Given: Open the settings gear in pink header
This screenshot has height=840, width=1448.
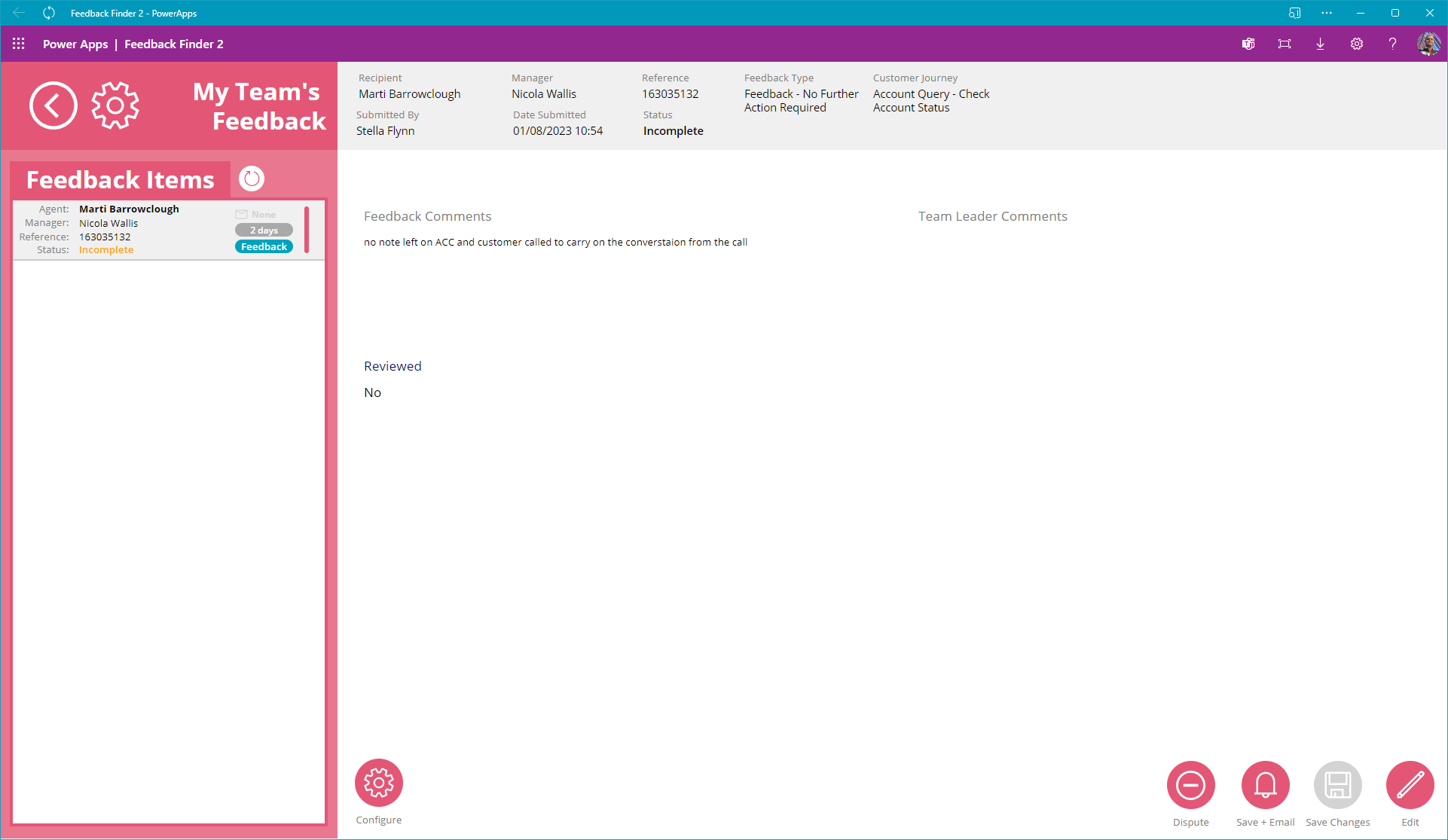Looking at the screenshot, I should (115, 105).
